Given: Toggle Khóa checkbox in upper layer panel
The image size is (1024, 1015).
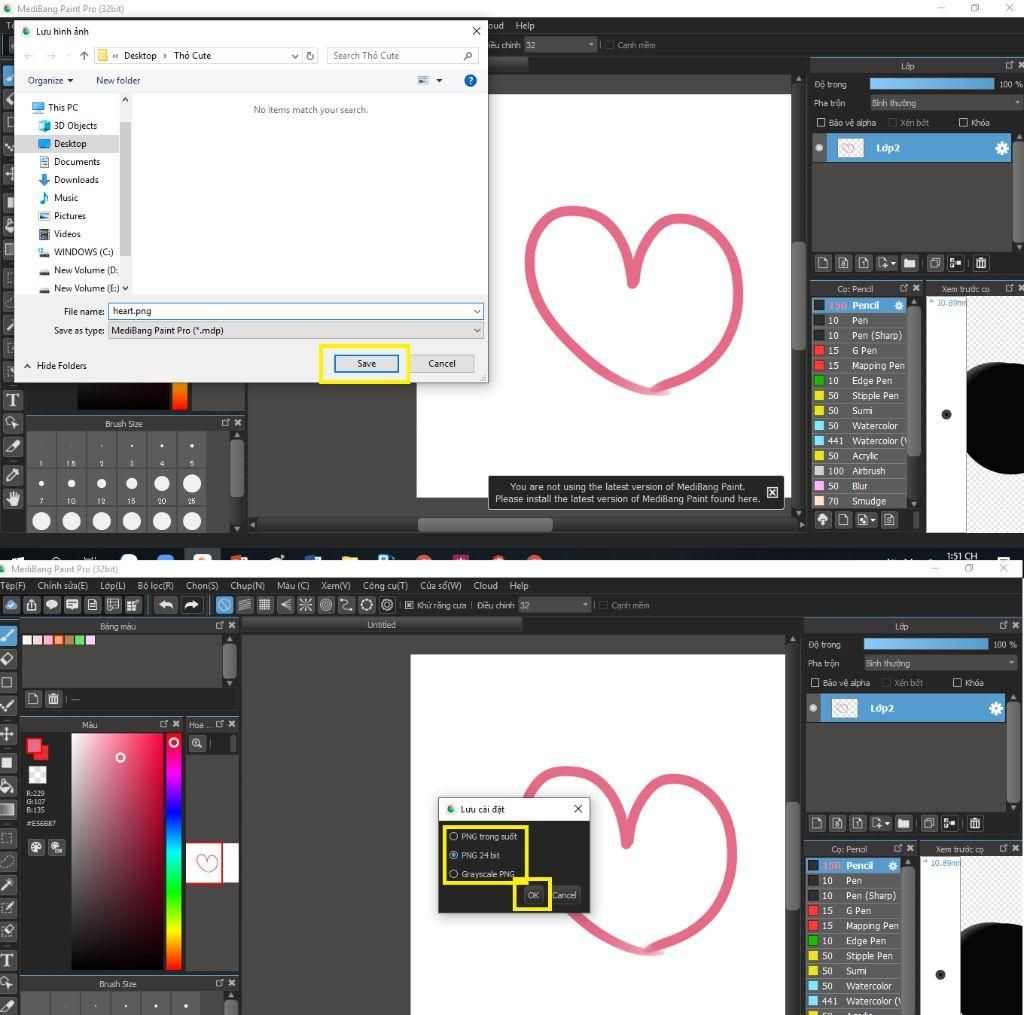Looking at the screenshot, I should point(963,123).
